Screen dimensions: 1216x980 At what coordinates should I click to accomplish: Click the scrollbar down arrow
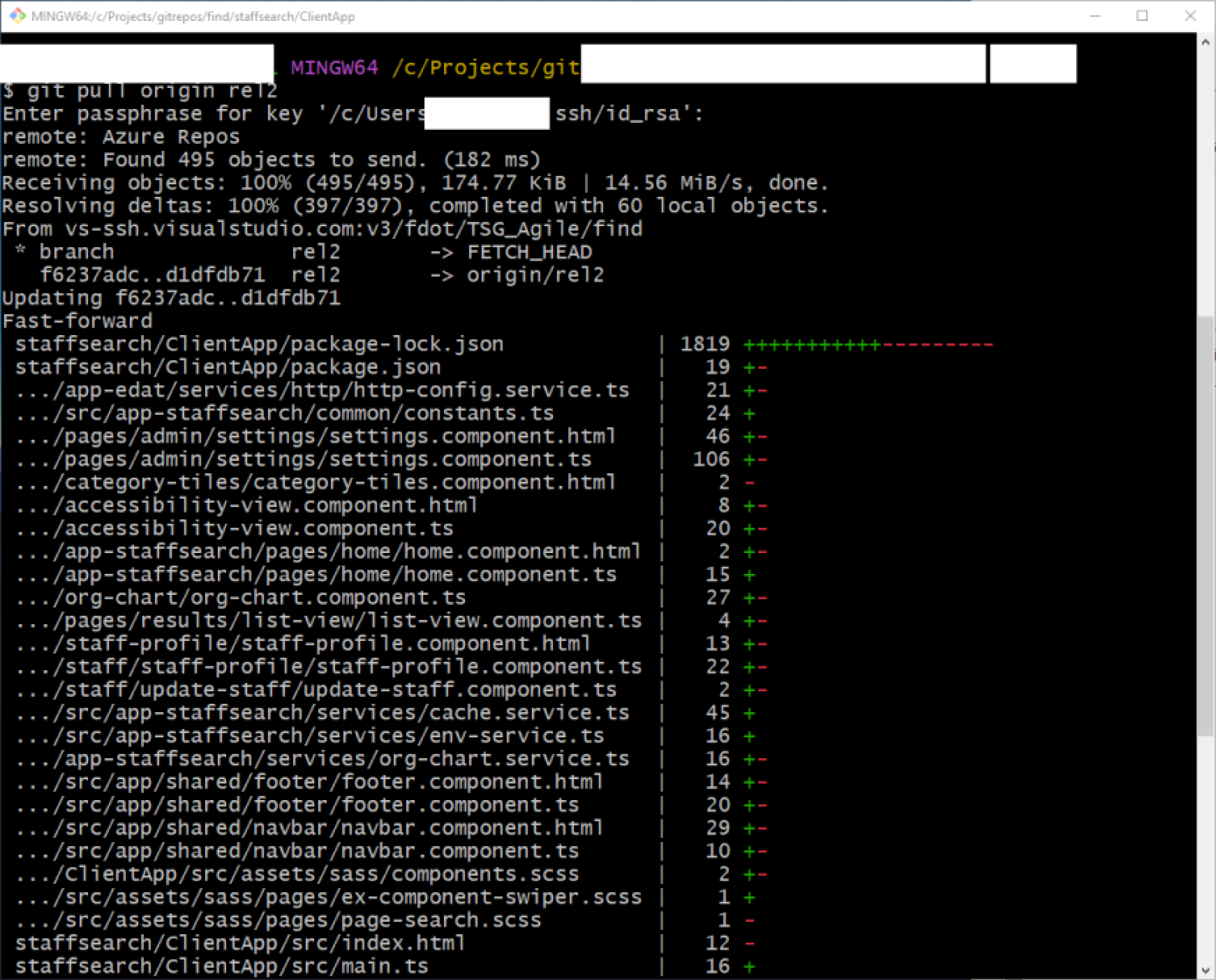[x=1205, y=970]
